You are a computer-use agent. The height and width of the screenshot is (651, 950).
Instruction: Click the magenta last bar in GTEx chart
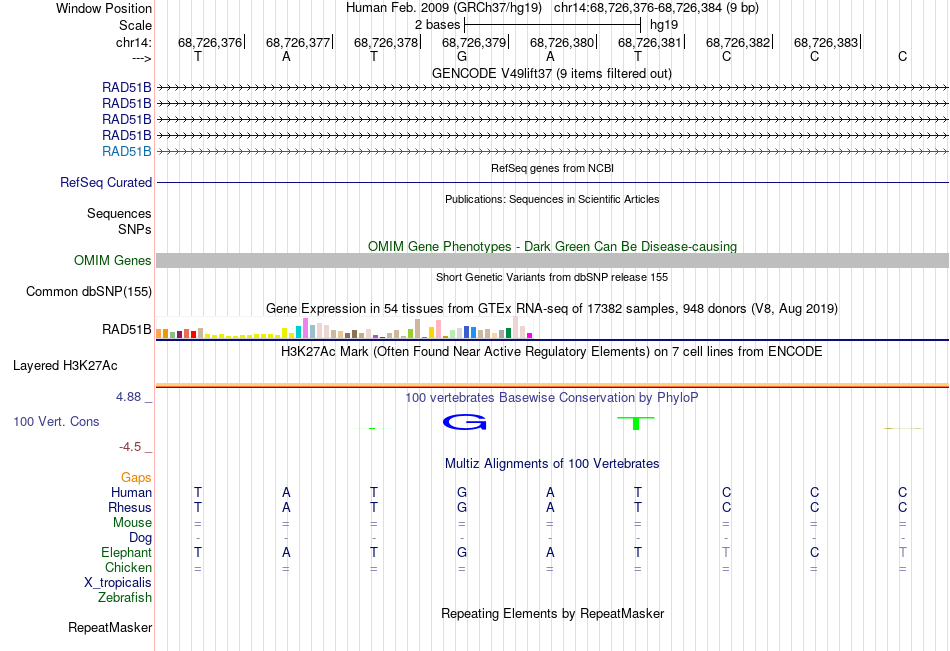530,335
